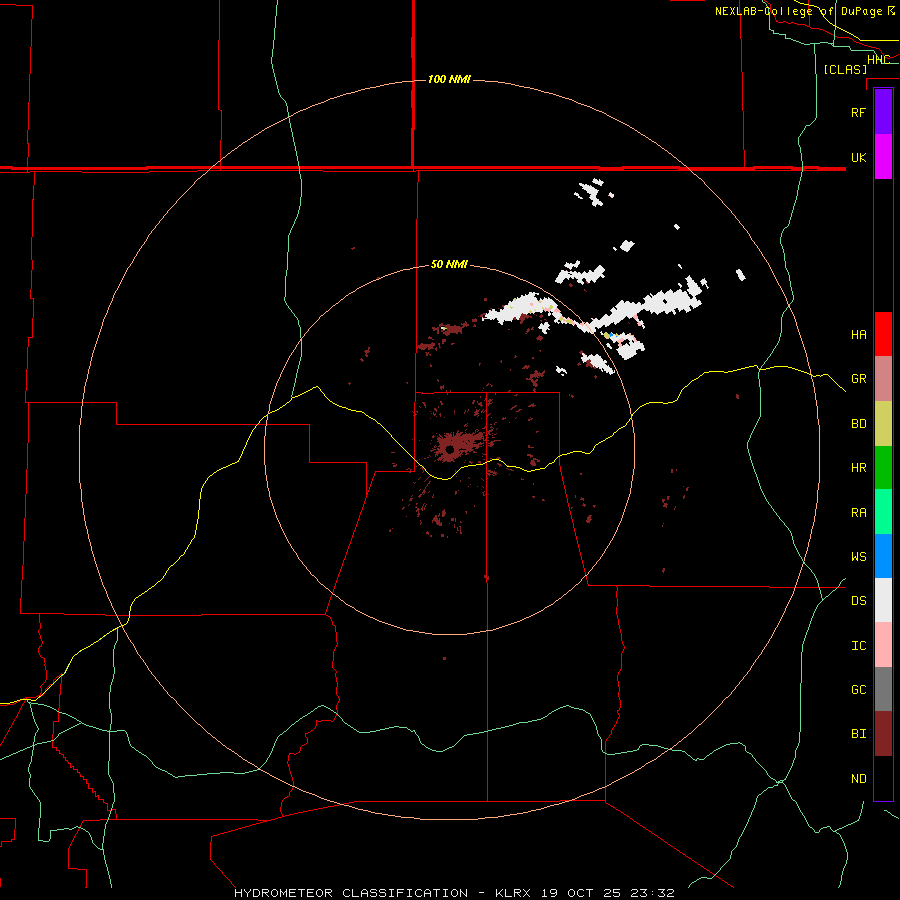
Task: Click the 50 NMI range ring label
Action: coord(449,265)
